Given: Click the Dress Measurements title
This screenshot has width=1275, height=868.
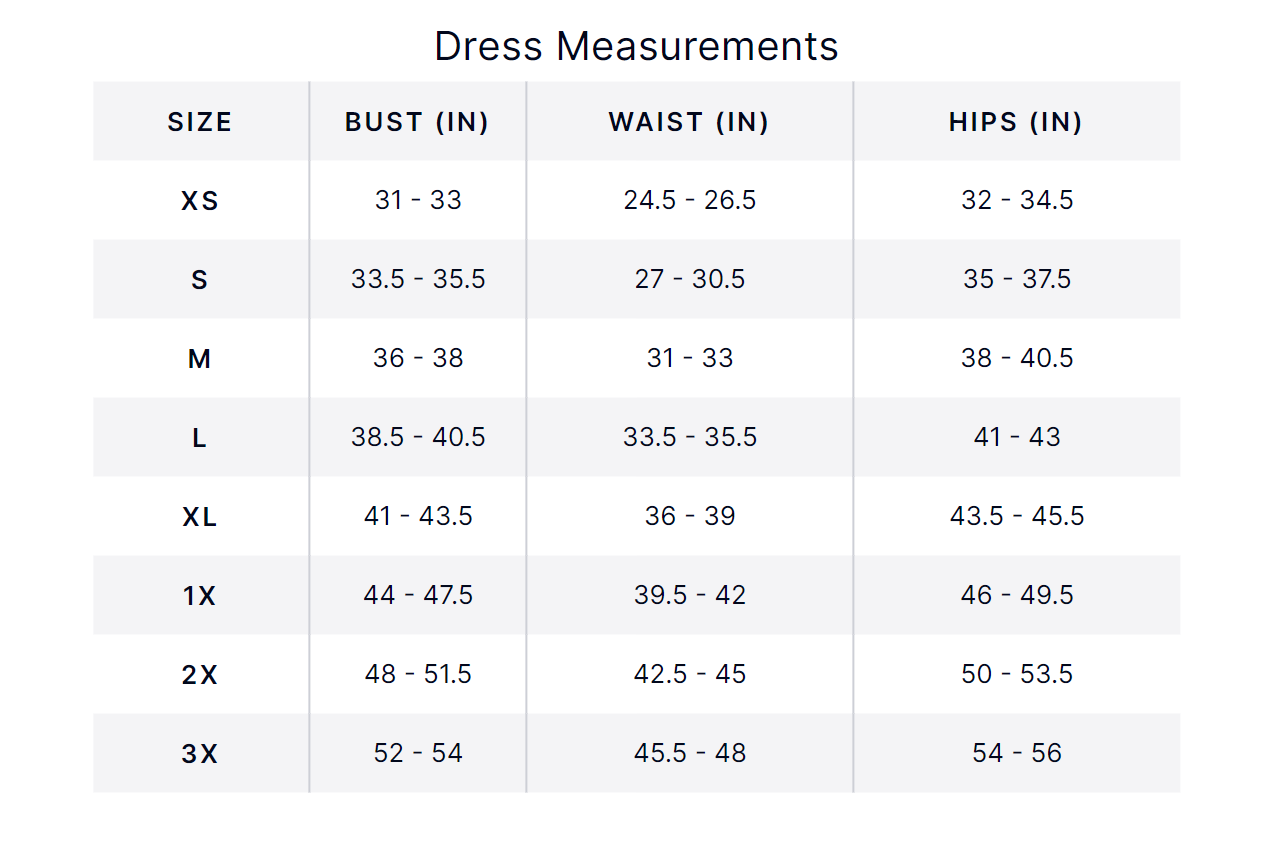Looking at the screenshot, I should (x=636, y=47).
